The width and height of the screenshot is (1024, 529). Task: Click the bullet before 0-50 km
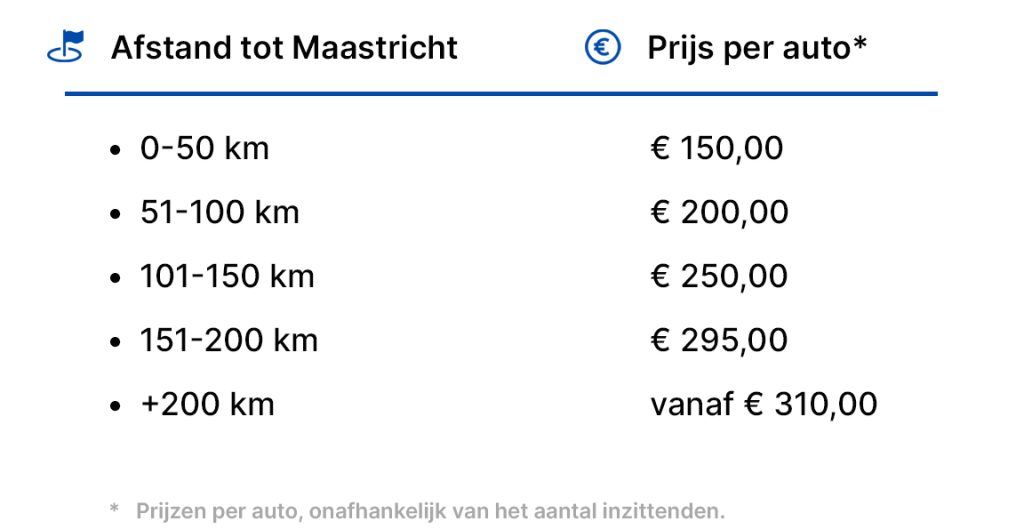click(117, 151)
